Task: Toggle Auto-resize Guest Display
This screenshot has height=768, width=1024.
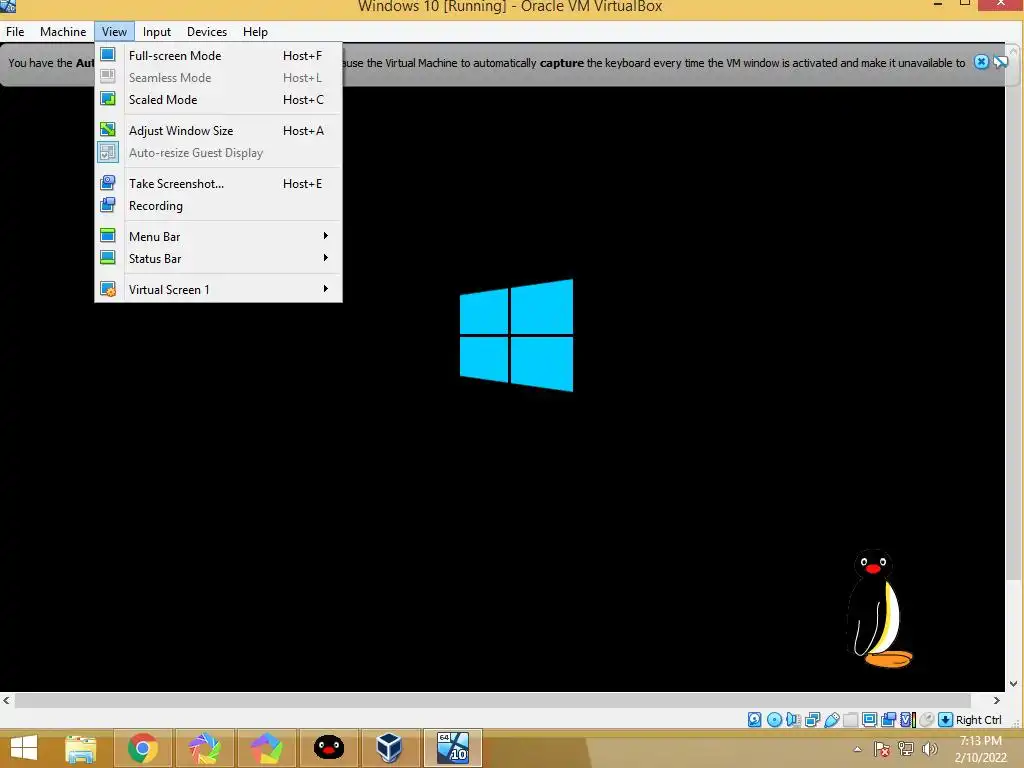Action: pyautogui.click(x=219, y=153)
